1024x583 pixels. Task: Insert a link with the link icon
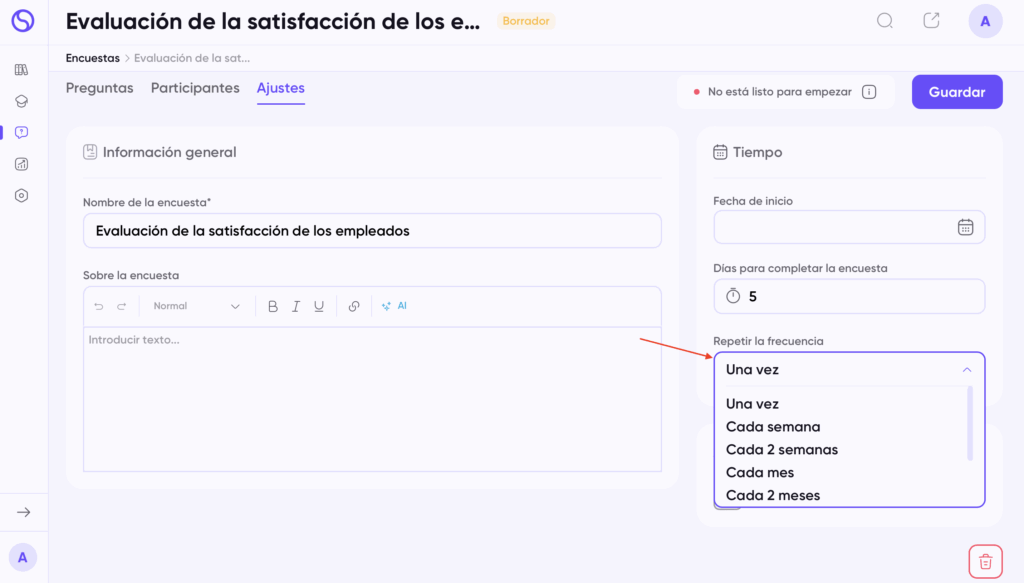coord(354,307)
